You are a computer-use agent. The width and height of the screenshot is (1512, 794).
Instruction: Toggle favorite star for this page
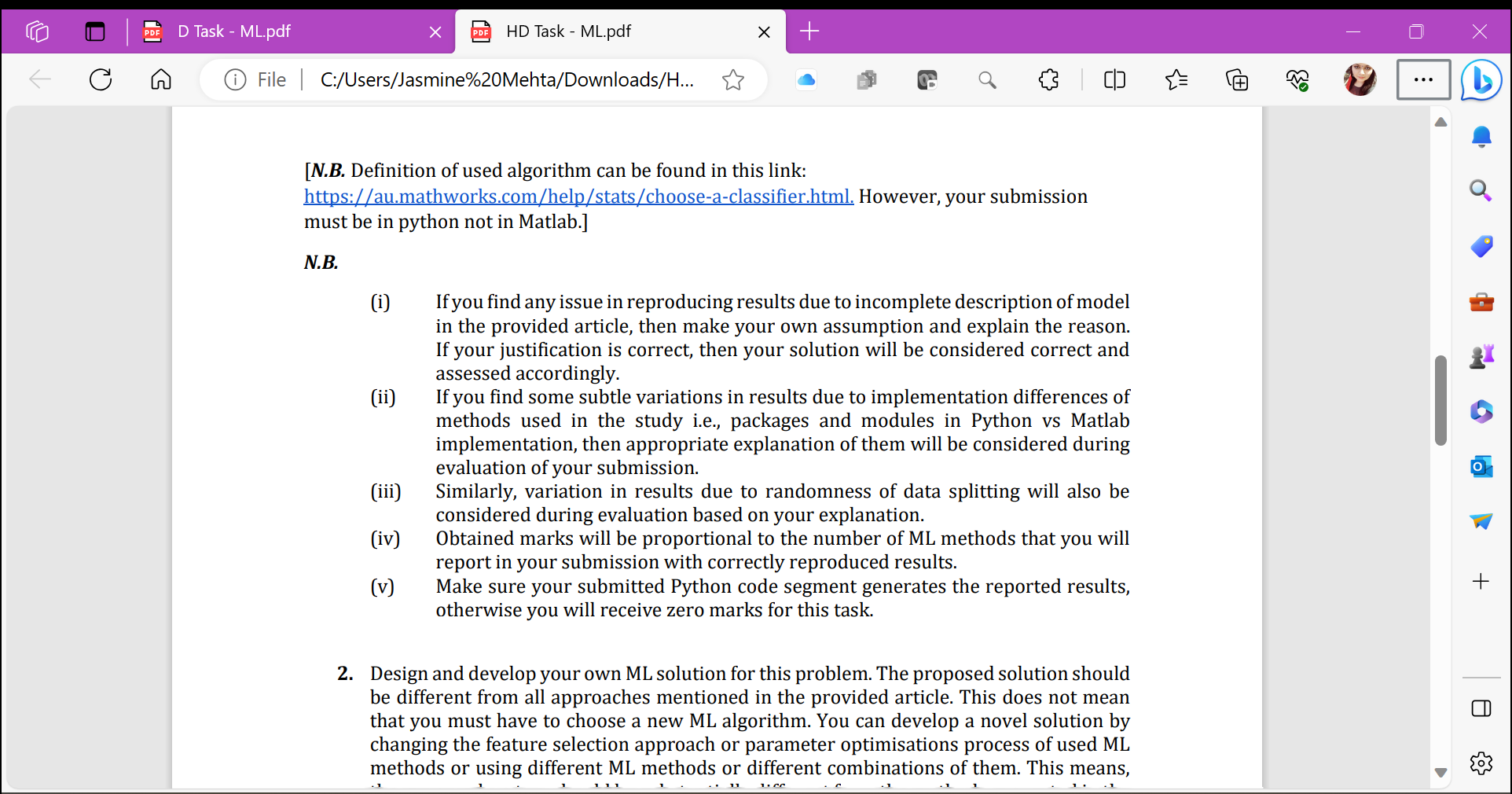733,79
